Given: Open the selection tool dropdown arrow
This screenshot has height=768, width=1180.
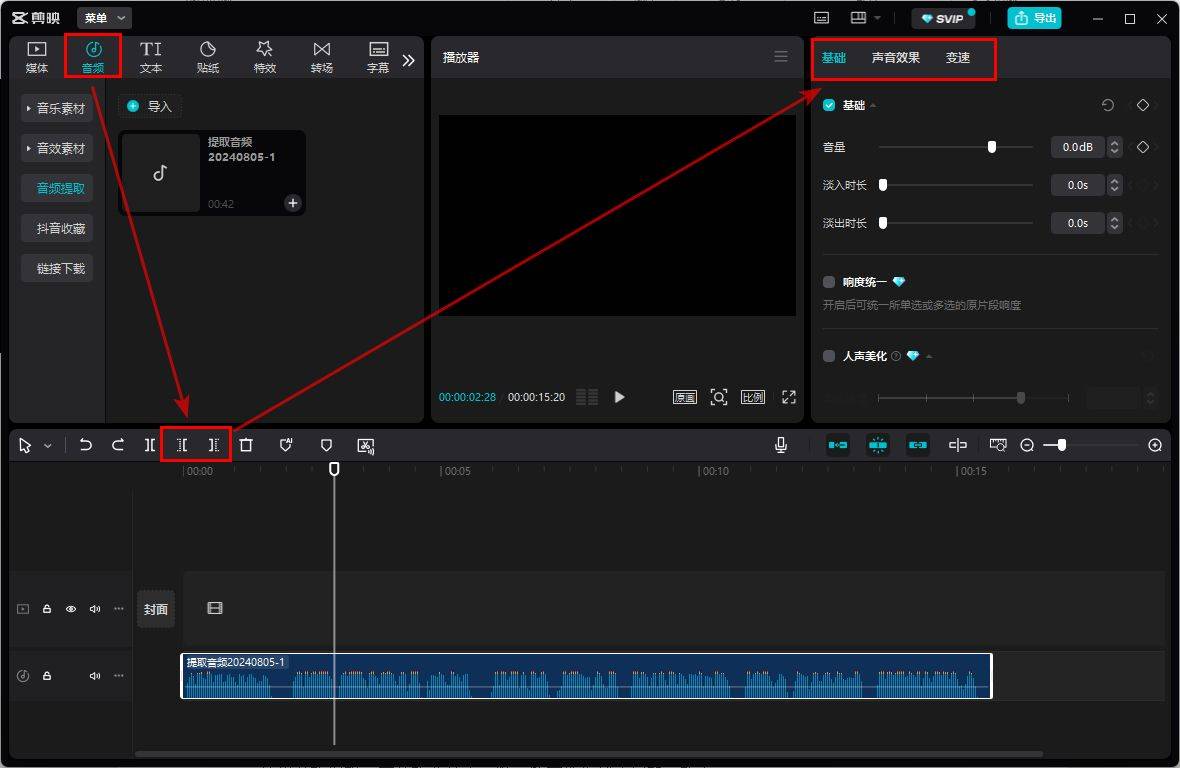Looking at the screenshot, I should pyautogui.click(x=47, y=446).
